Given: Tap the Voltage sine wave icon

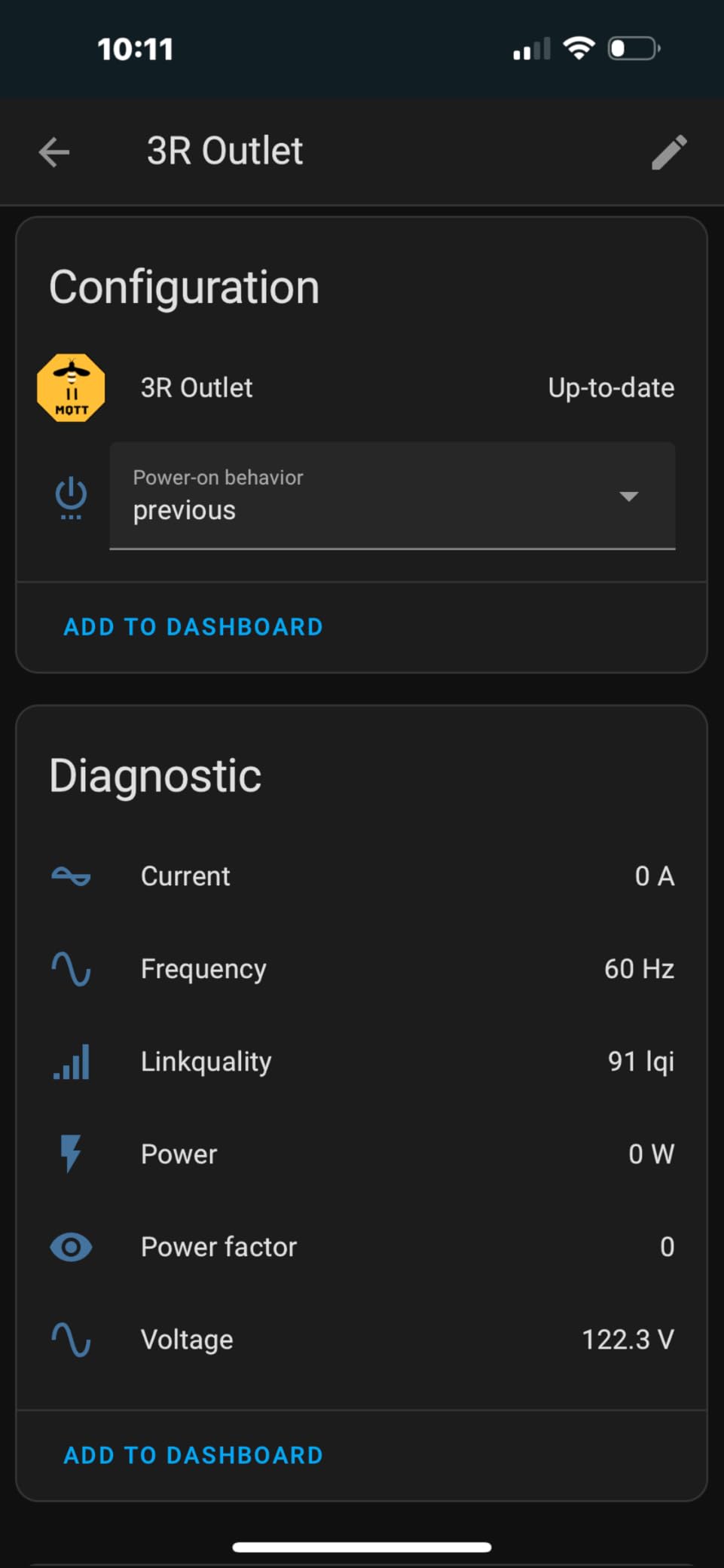Looking at the screenshot, I should tap(71, 1340).
